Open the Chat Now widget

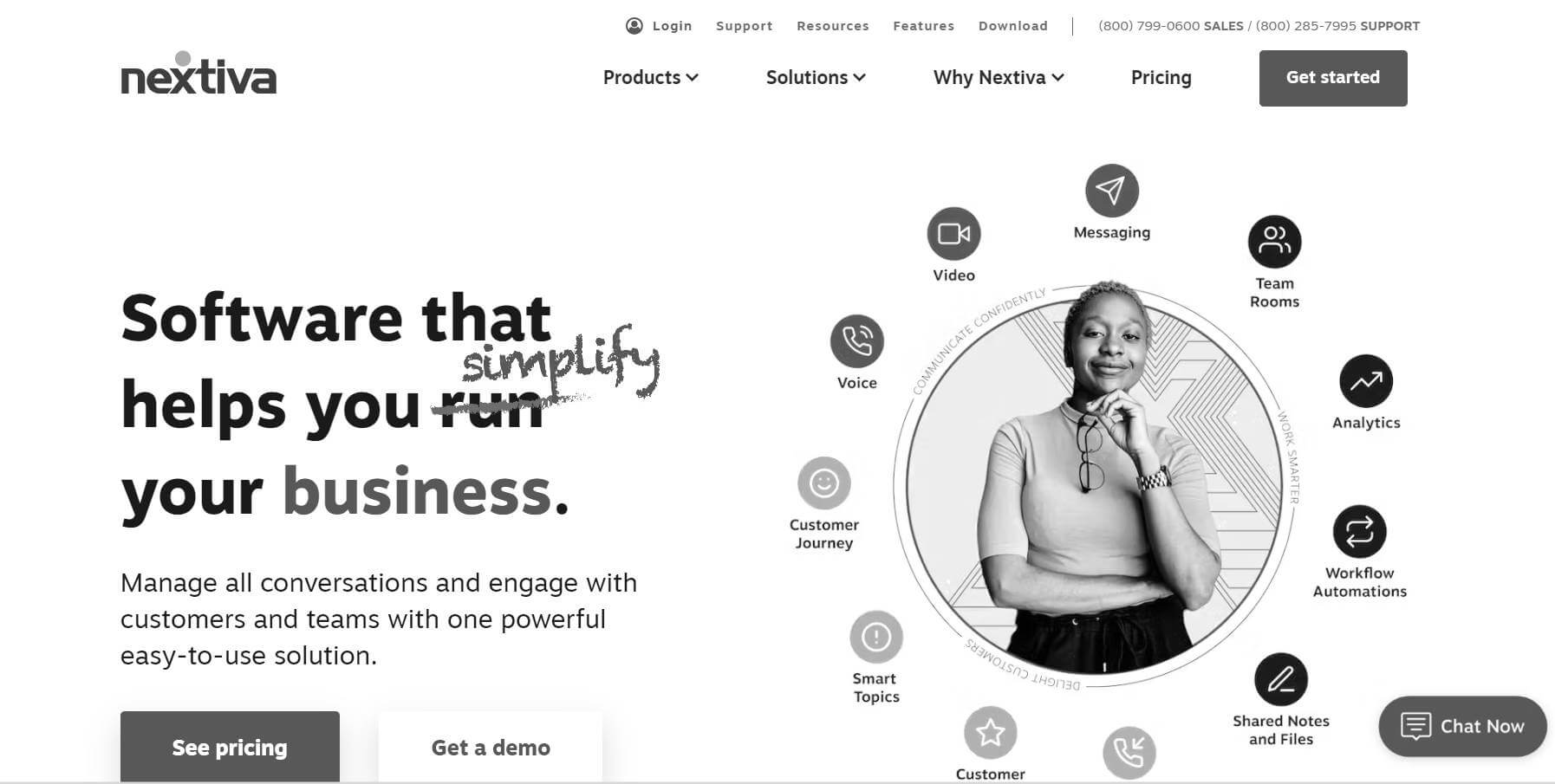tap(1463, 726)
